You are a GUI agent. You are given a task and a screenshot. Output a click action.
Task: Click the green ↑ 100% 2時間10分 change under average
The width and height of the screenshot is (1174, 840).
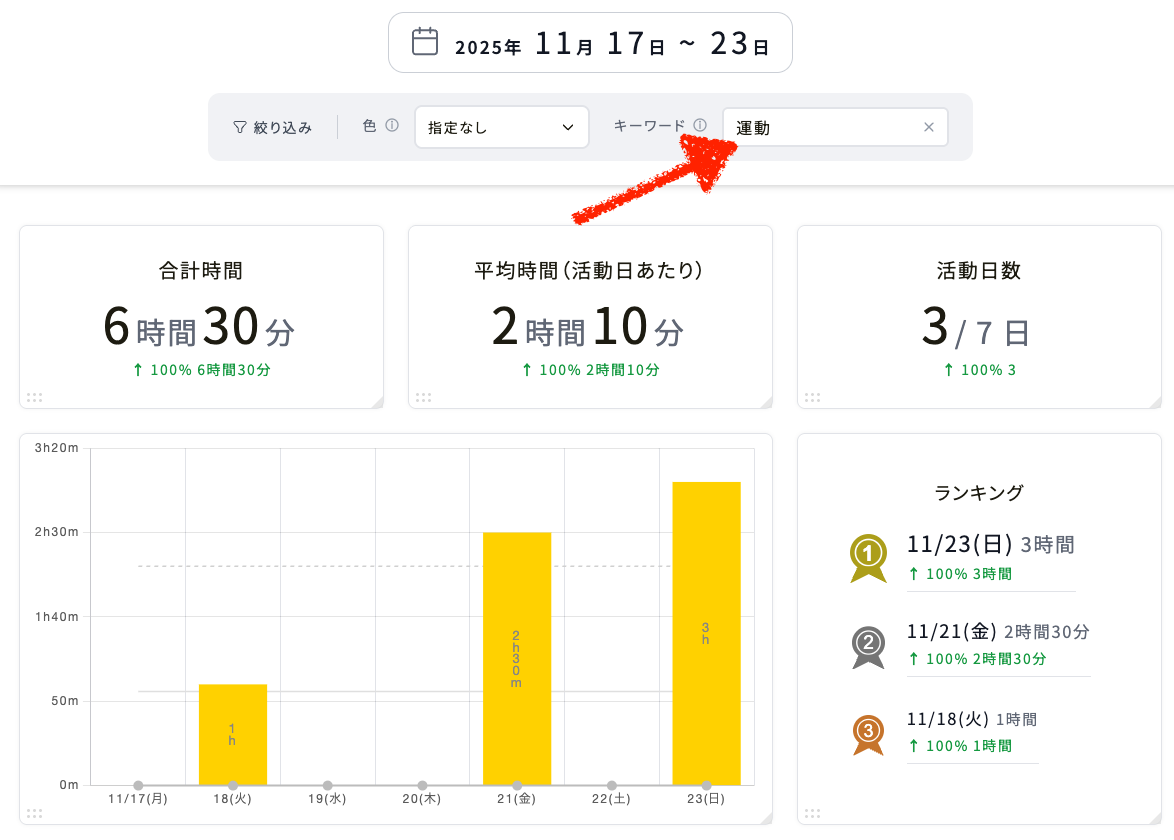pos(591,370)
